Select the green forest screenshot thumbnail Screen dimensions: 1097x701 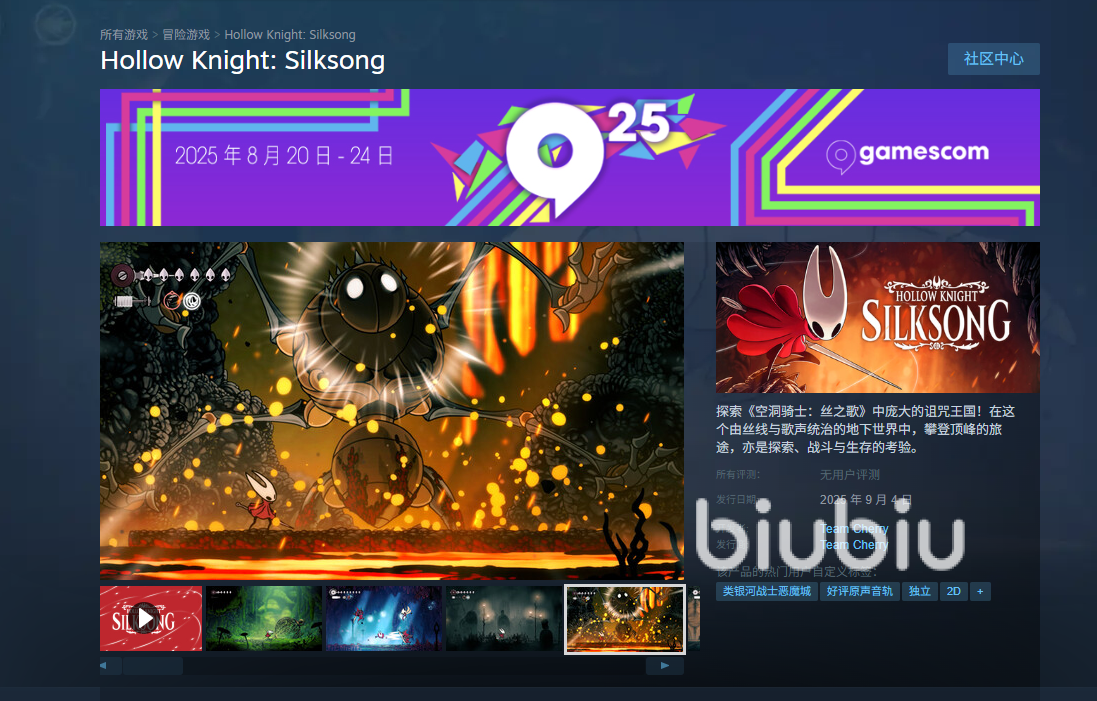264,618
